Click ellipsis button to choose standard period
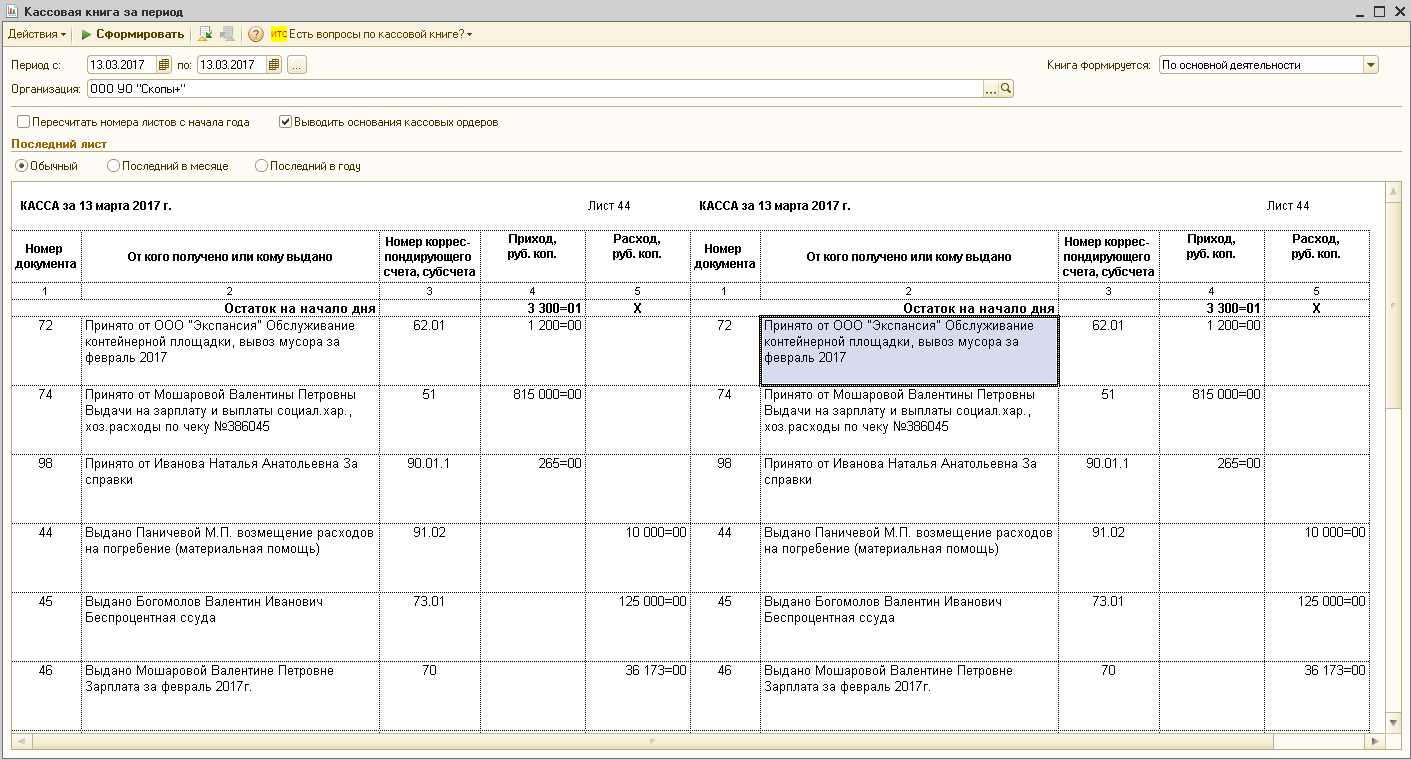 click(x=297, y=65)
